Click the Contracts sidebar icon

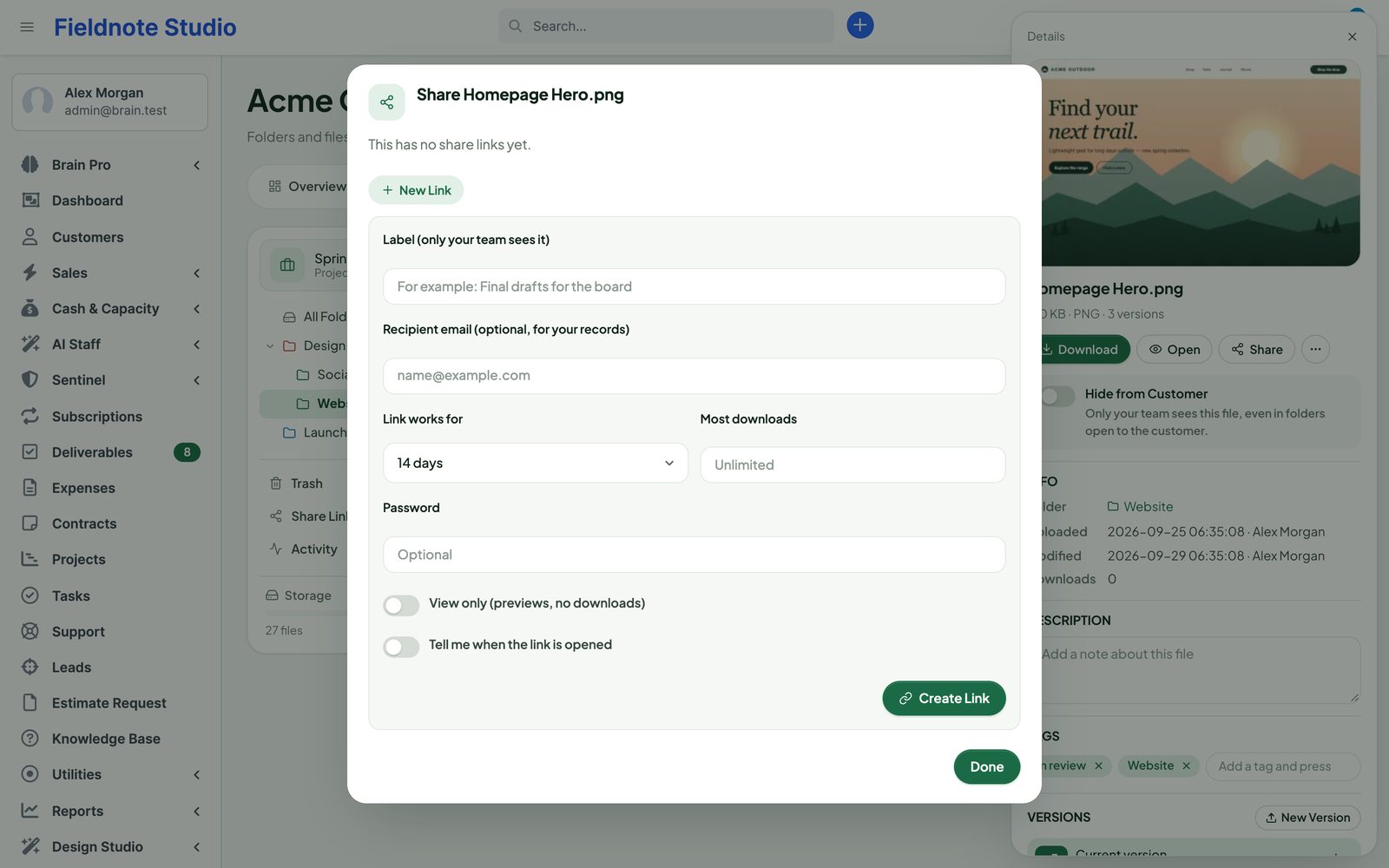[30, 523]
